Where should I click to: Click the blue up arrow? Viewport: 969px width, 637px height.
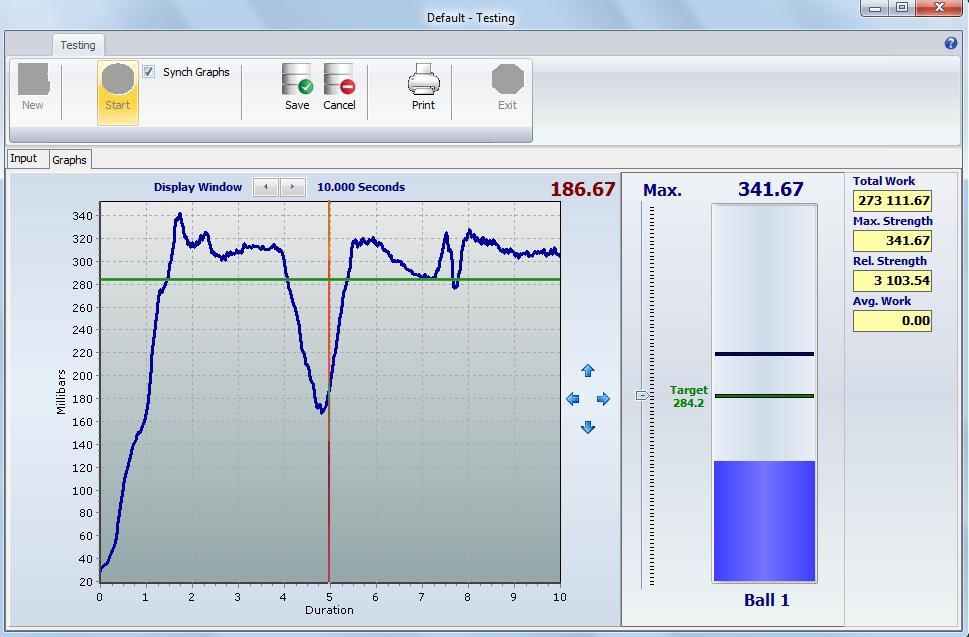588,371
